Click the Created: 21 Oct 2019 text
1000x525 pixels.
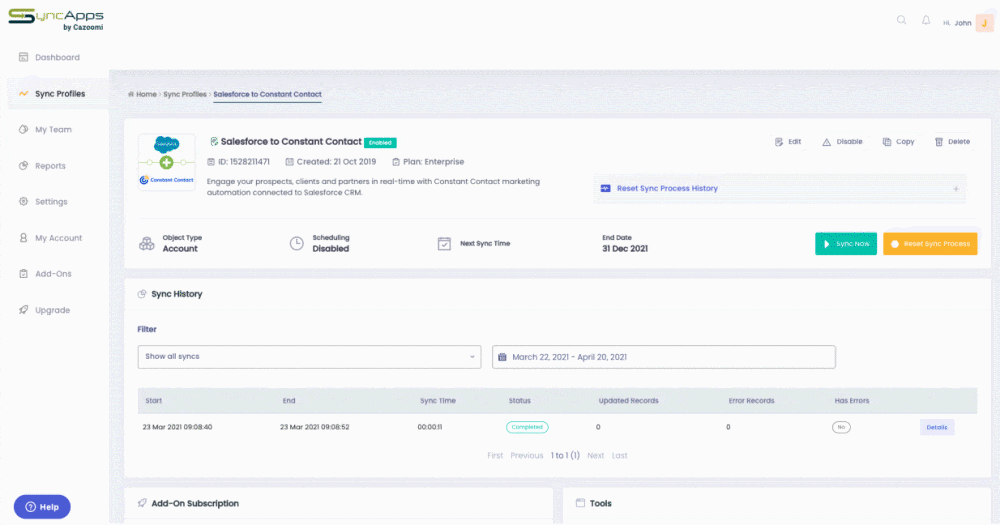pyautogui.click(x=336, y=162)
